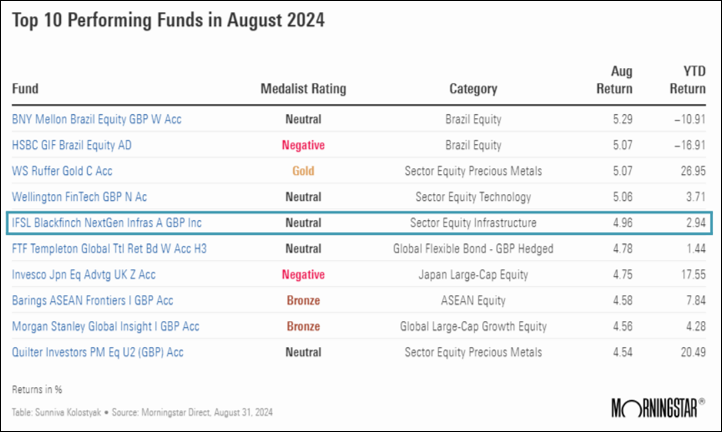The image size is (722, 432).
Task: Open BNY Mellon Brazil Equity fund link
Action: point(96,119)
